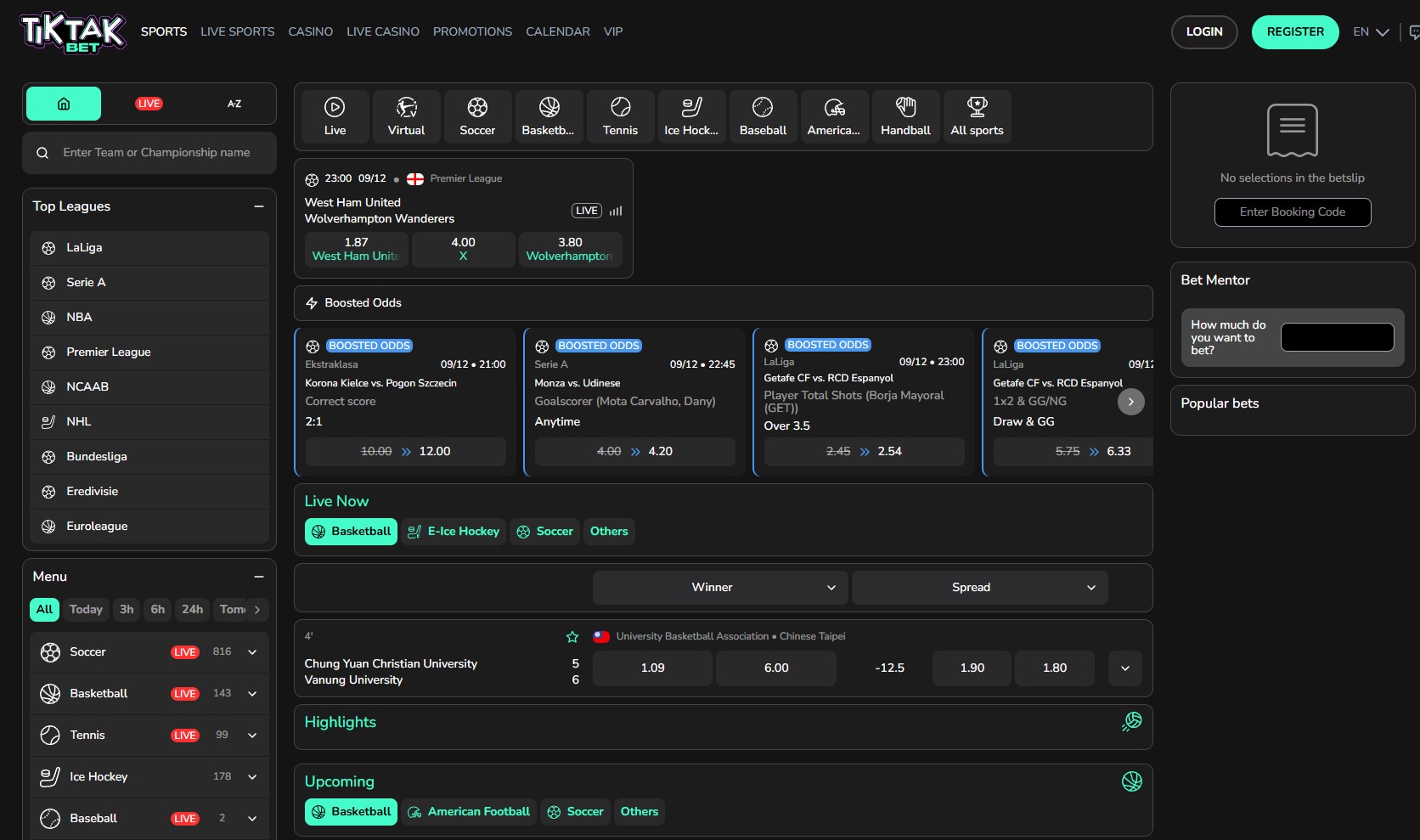Screen dimensions: 1420x840
Task: Click the Bet Mentor amount input
Action: pos(1337,337)
